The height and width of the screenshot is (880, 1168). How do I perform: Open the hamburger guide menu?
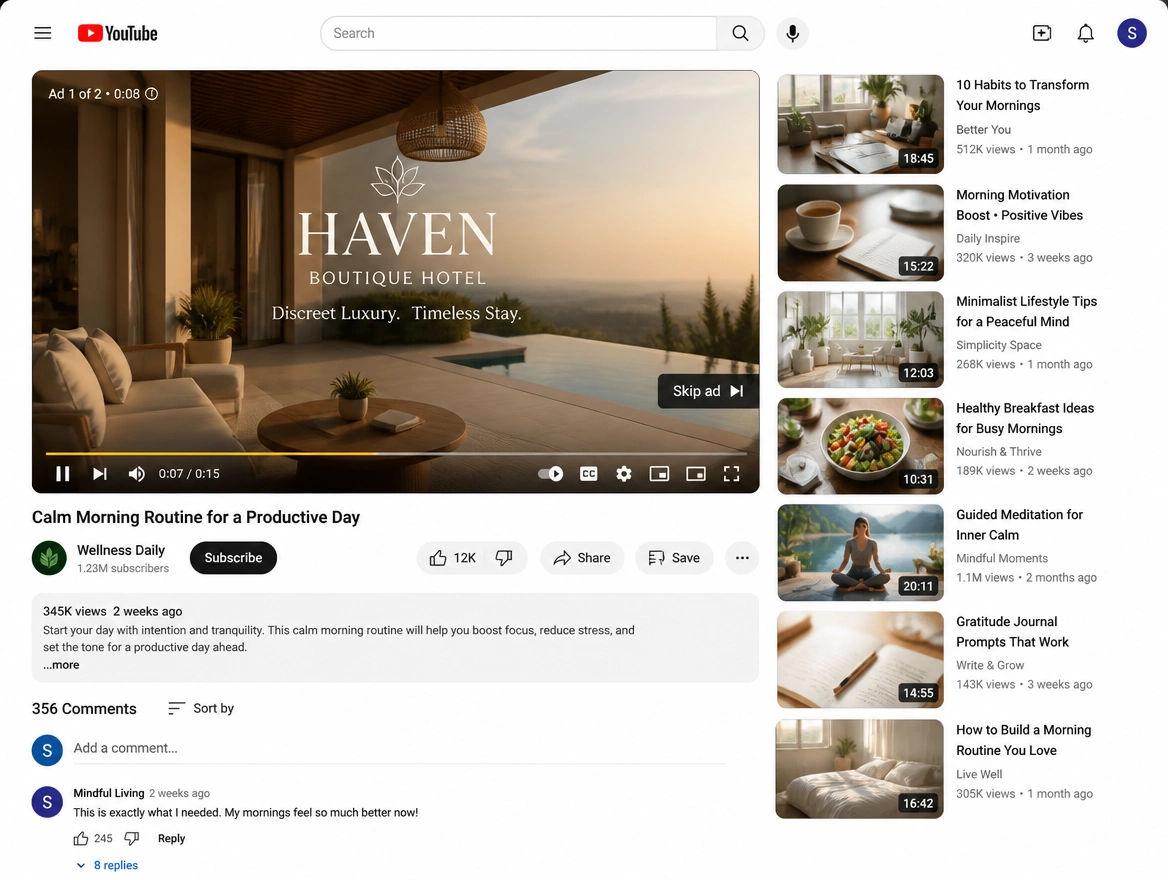pyautogui.click(x=42, y=33)
